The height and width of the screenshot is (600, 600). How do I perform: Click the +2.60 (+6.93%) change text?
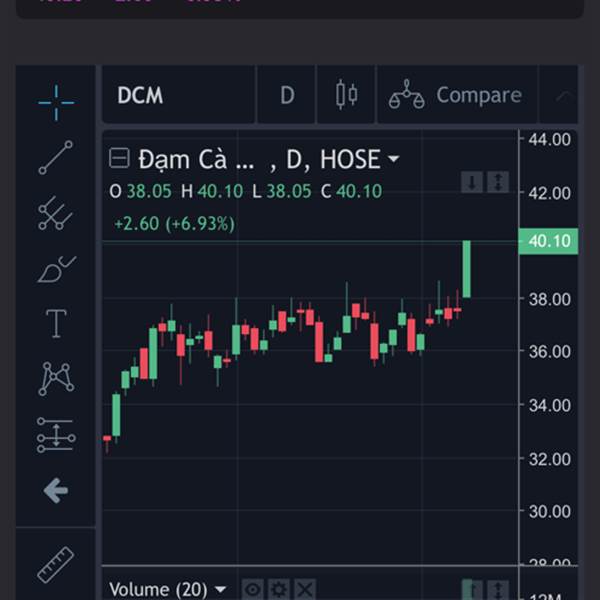click(174, 224)
